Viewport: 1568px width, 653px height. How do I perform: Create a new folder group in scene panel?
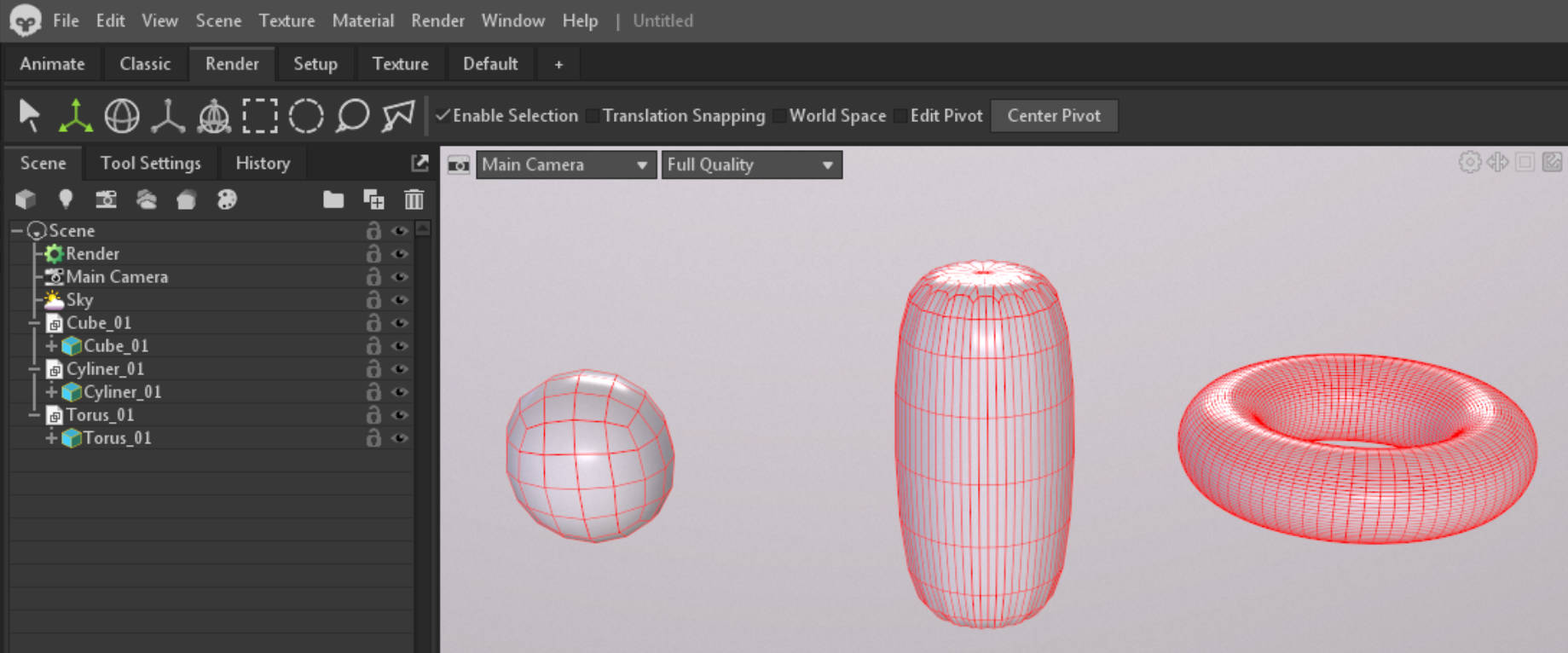click(333, 199)
